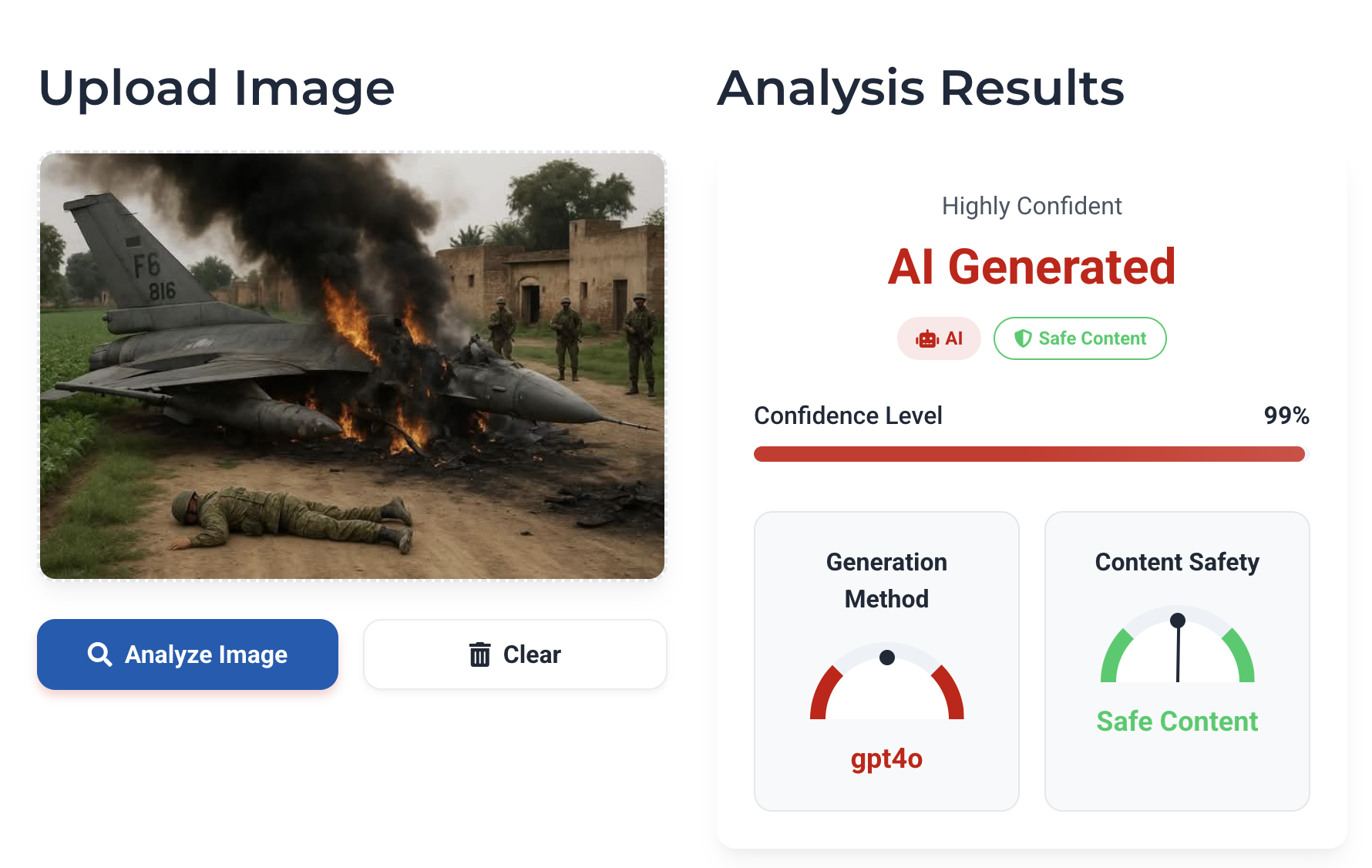Click the robot icon in the AI badge
Viewport: 1372px width, 868px height.
click(x=926, y=339)
